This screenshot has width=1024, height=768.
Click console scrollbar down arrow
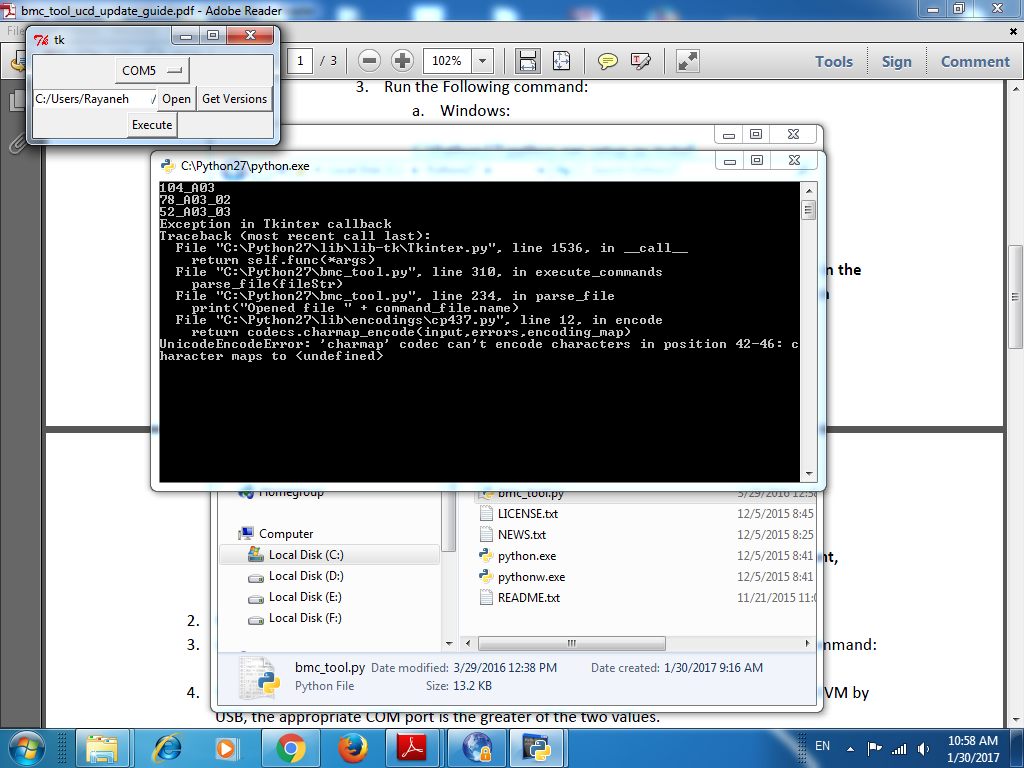[808, 474]
